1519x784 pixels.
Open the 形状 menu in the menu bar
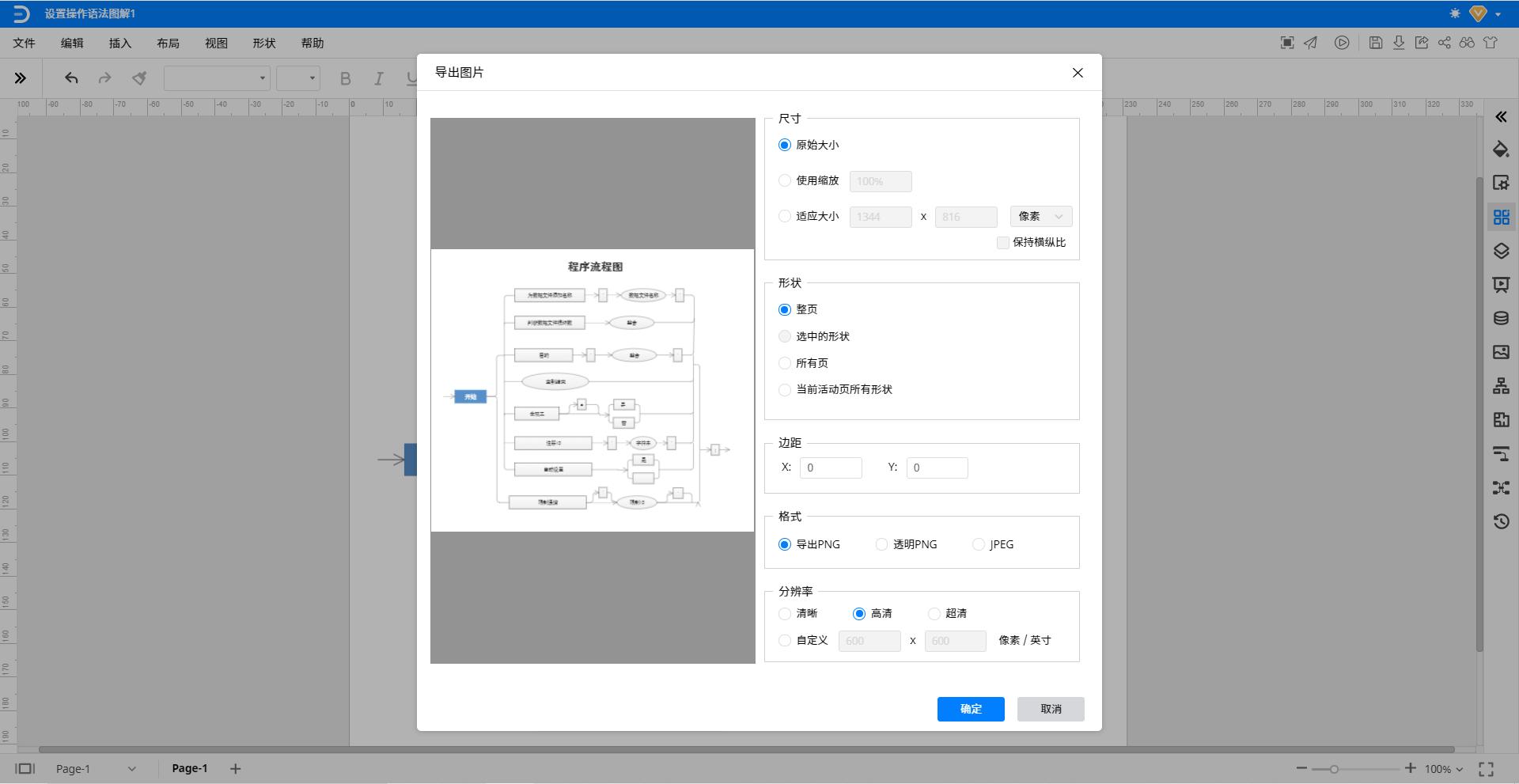click(x=263, y=44)
